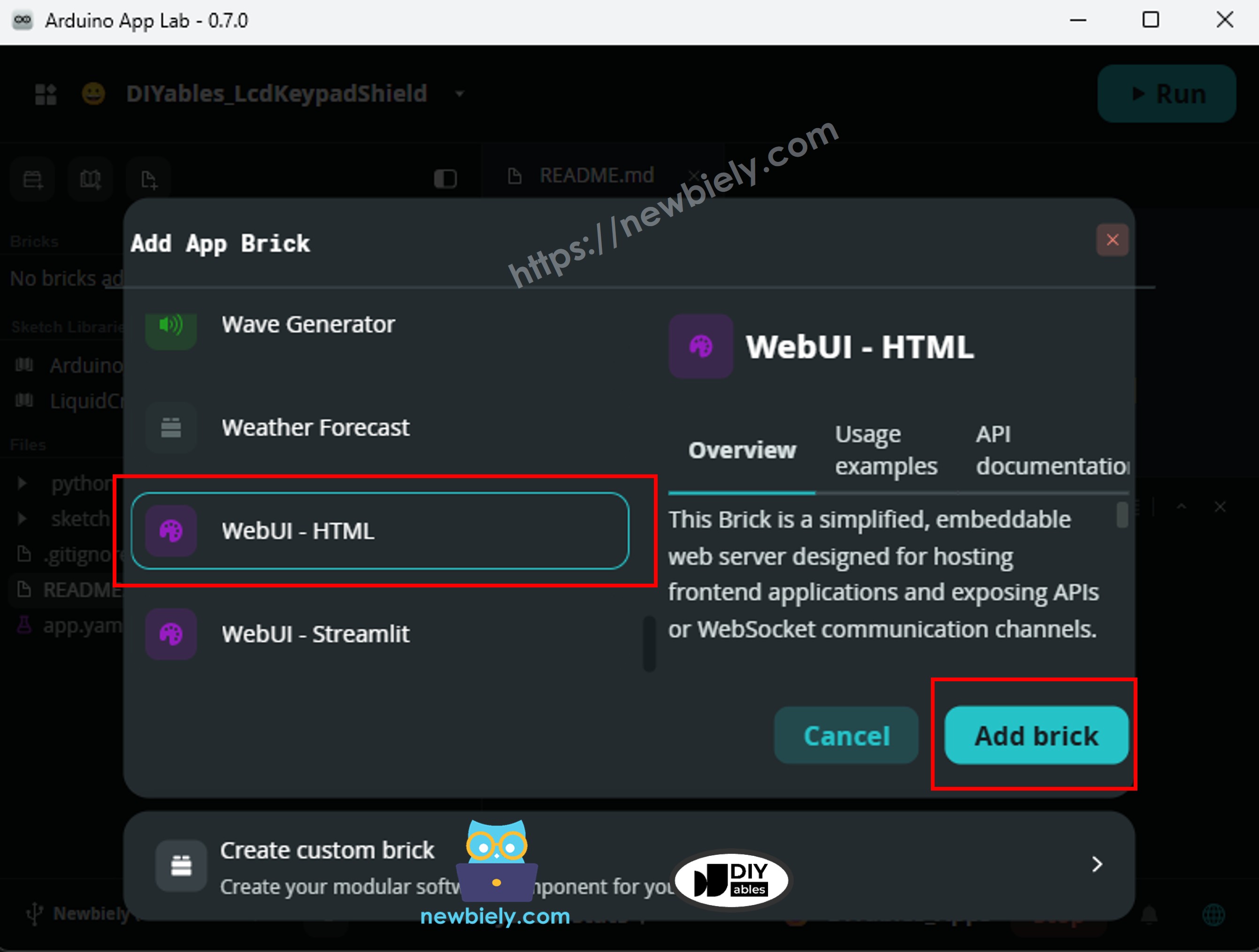Open README.md in the file tree
Image resolution: width=1259 pixels, height=952 pixels.
point(65,589)
